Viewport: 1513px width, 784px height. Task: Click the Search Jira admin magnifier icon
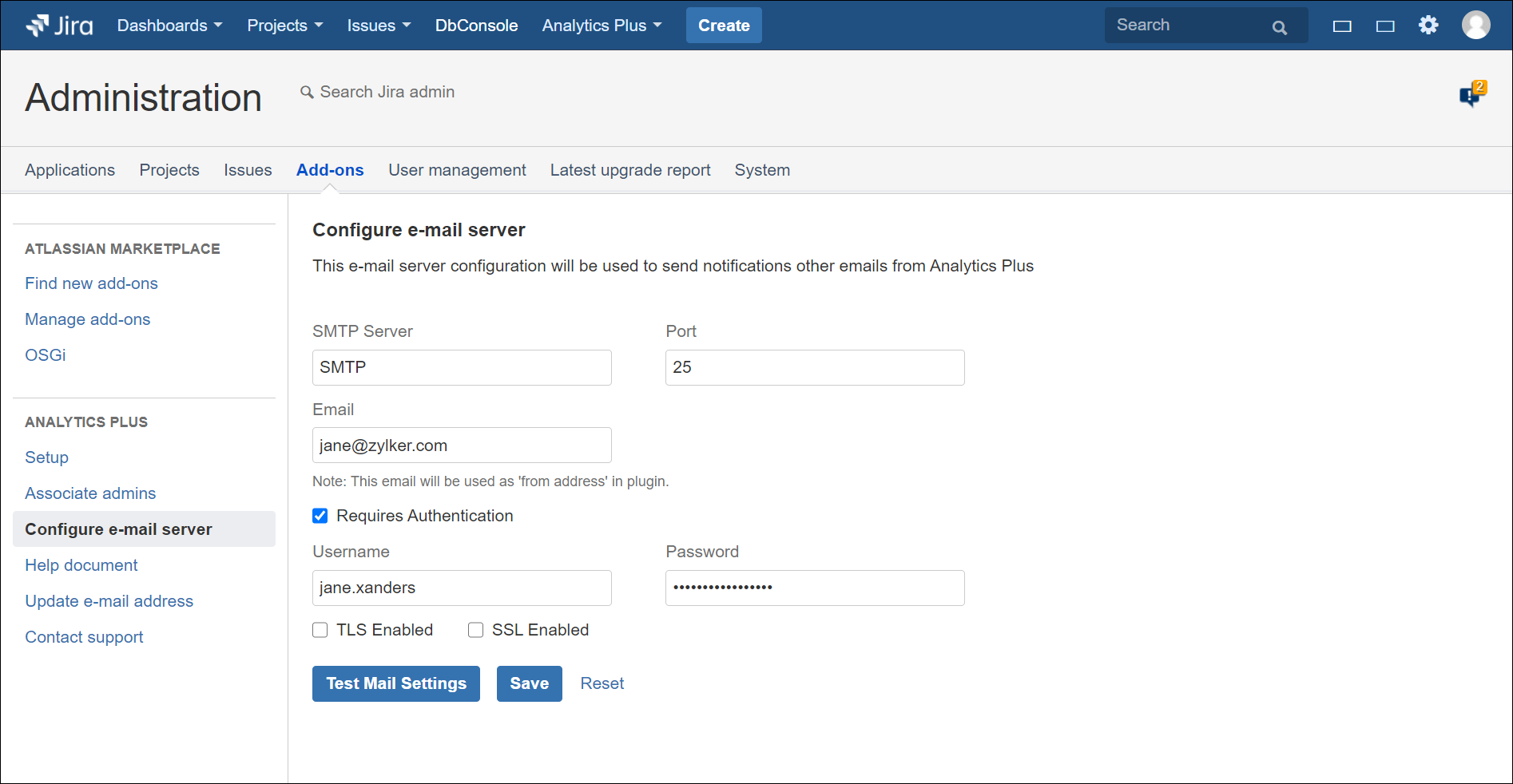[307, 93]
